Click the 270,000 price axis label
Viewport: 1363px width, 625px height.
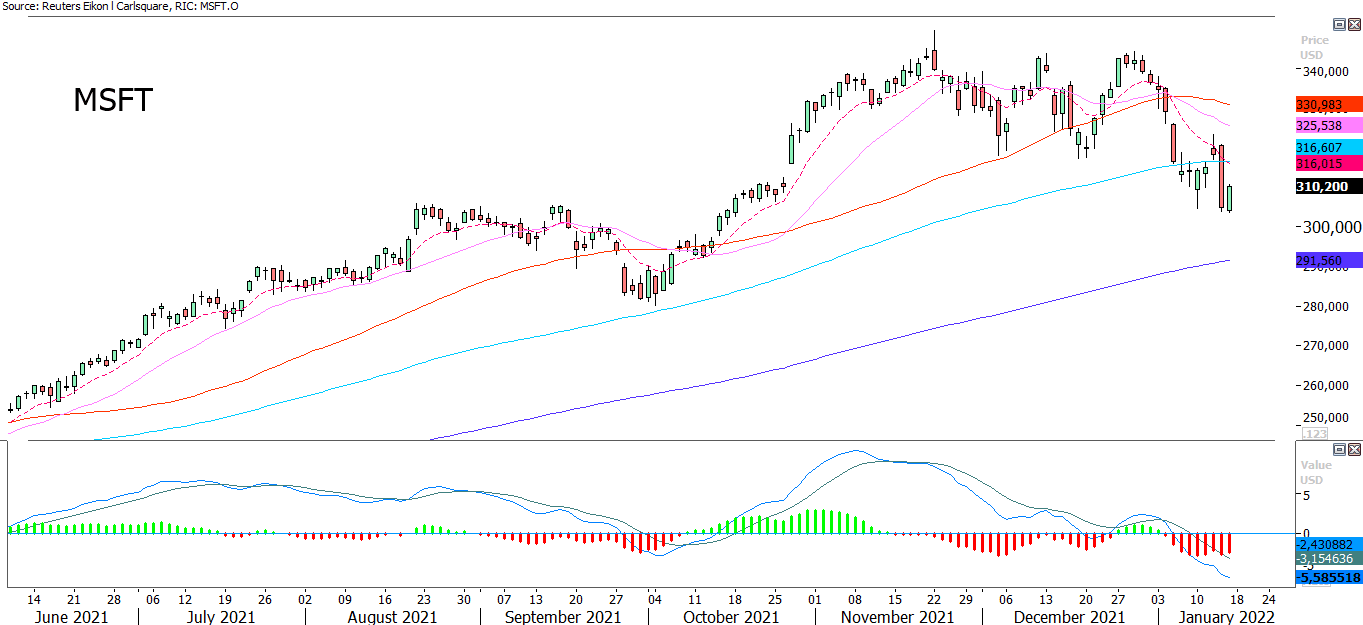pos(1326,346)
